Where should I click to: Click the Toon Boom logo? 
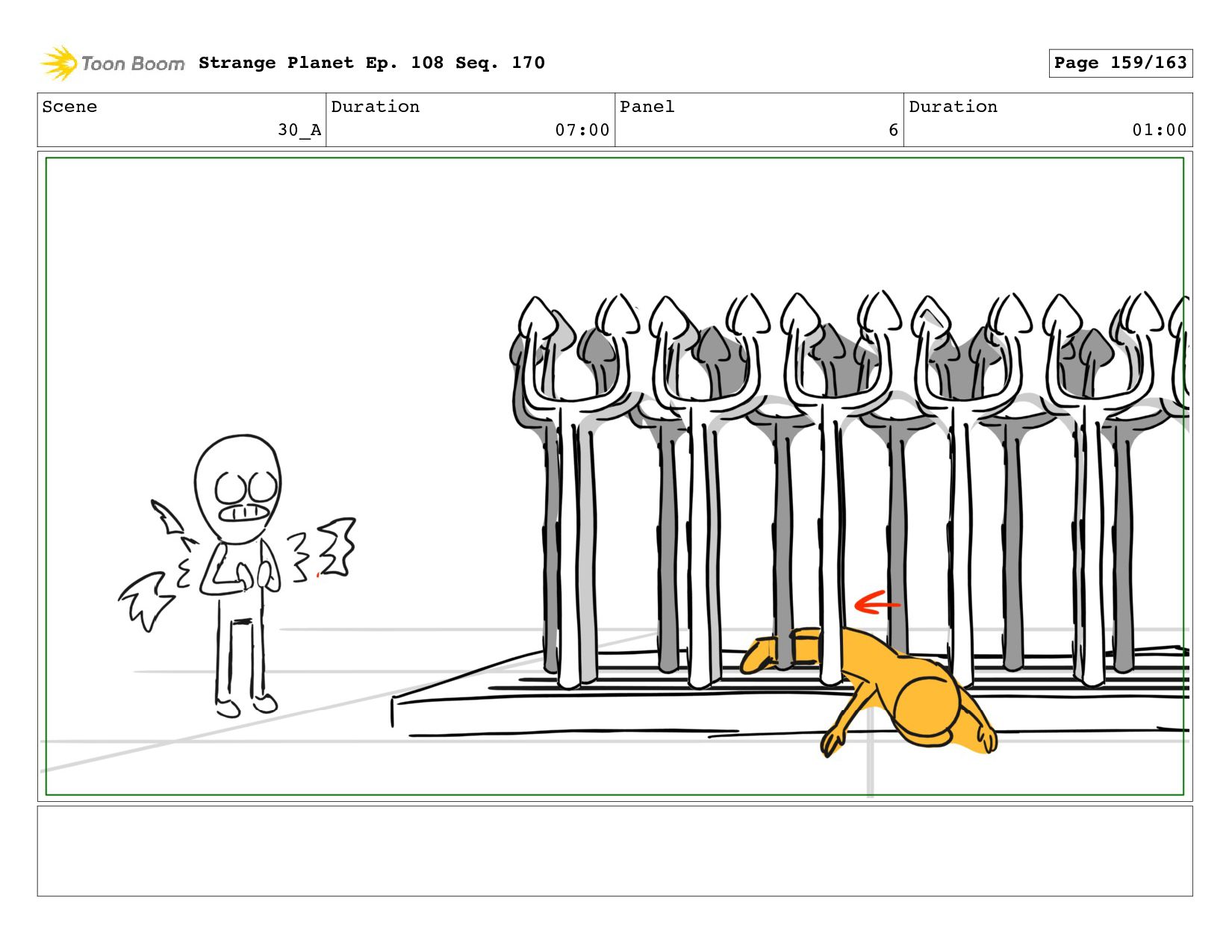(x=112, y=63)
